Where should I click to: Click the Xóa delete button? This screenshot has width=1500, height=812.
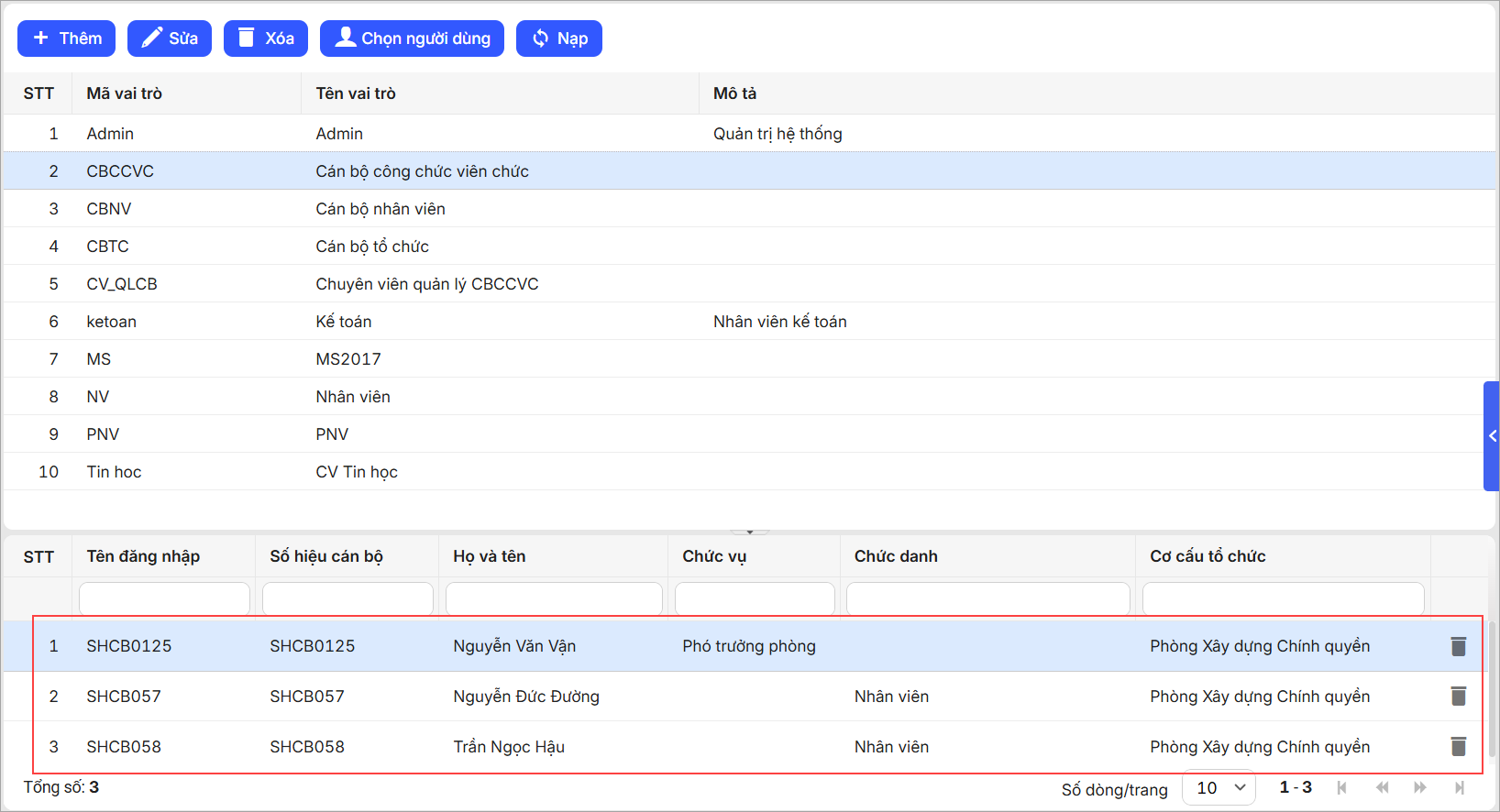click(x=266, y=38)
